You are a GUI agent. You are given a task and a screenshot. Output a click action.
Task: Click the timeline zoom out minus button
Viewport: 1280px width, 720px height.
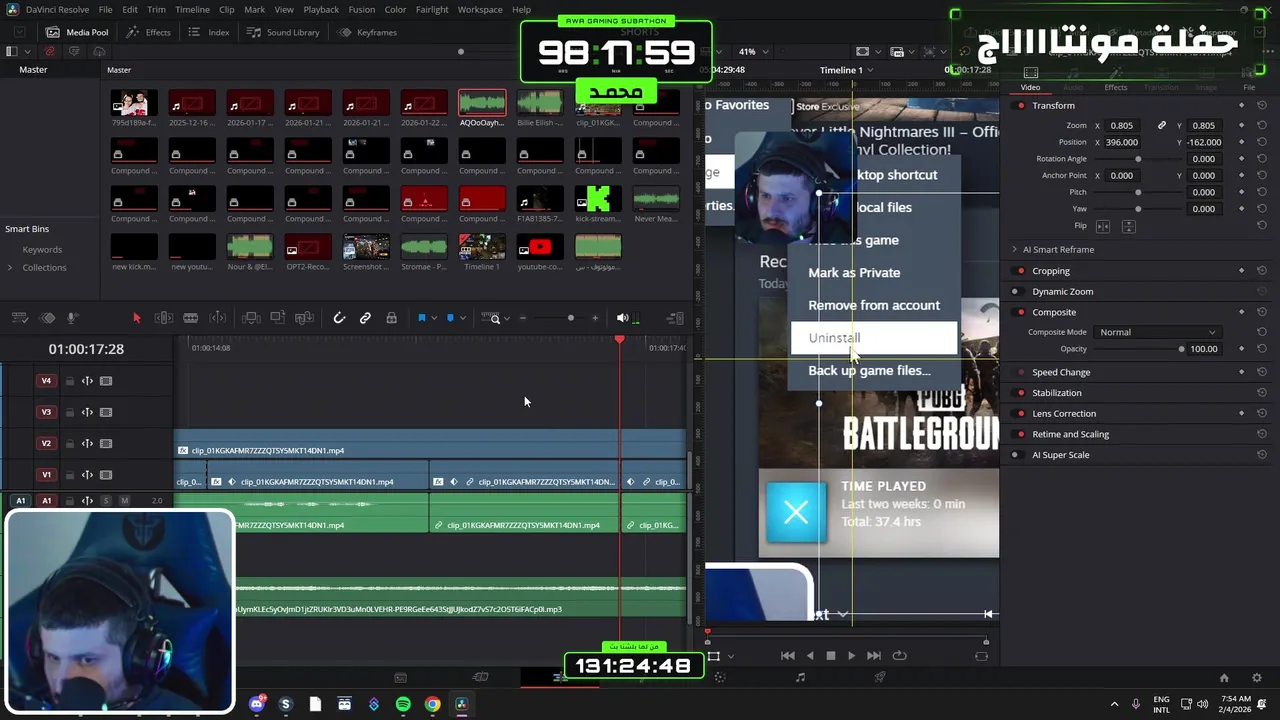(522, 318)
